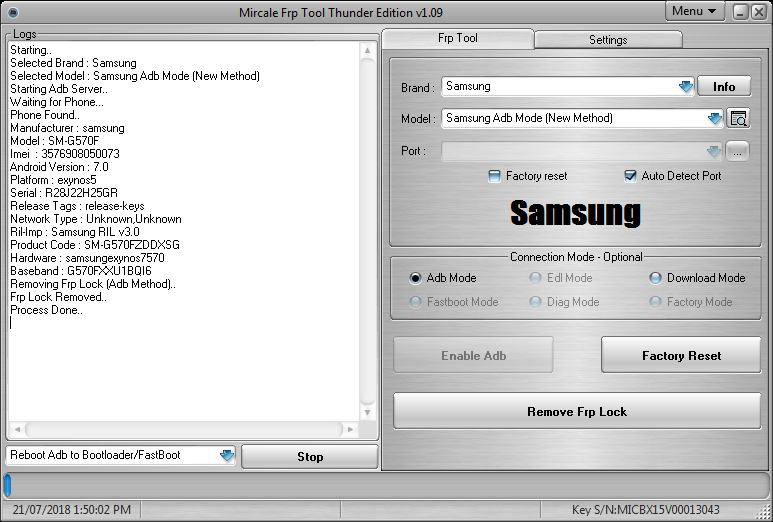Click the Enable Adb button
Viewport: 773px width, 522px height.
pyautogui.click(x=473, y=355)
